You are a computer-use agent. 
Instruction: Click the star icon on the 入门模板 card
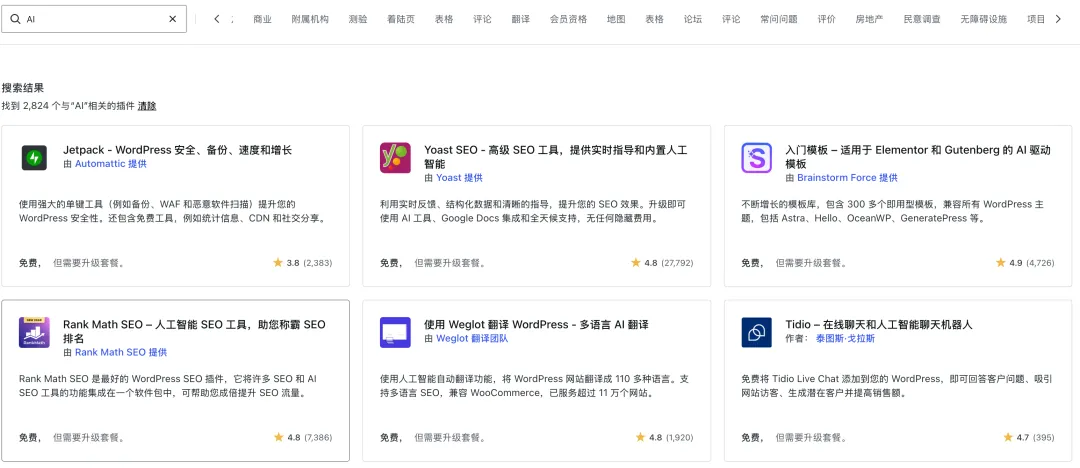(x=1001, y=263)
